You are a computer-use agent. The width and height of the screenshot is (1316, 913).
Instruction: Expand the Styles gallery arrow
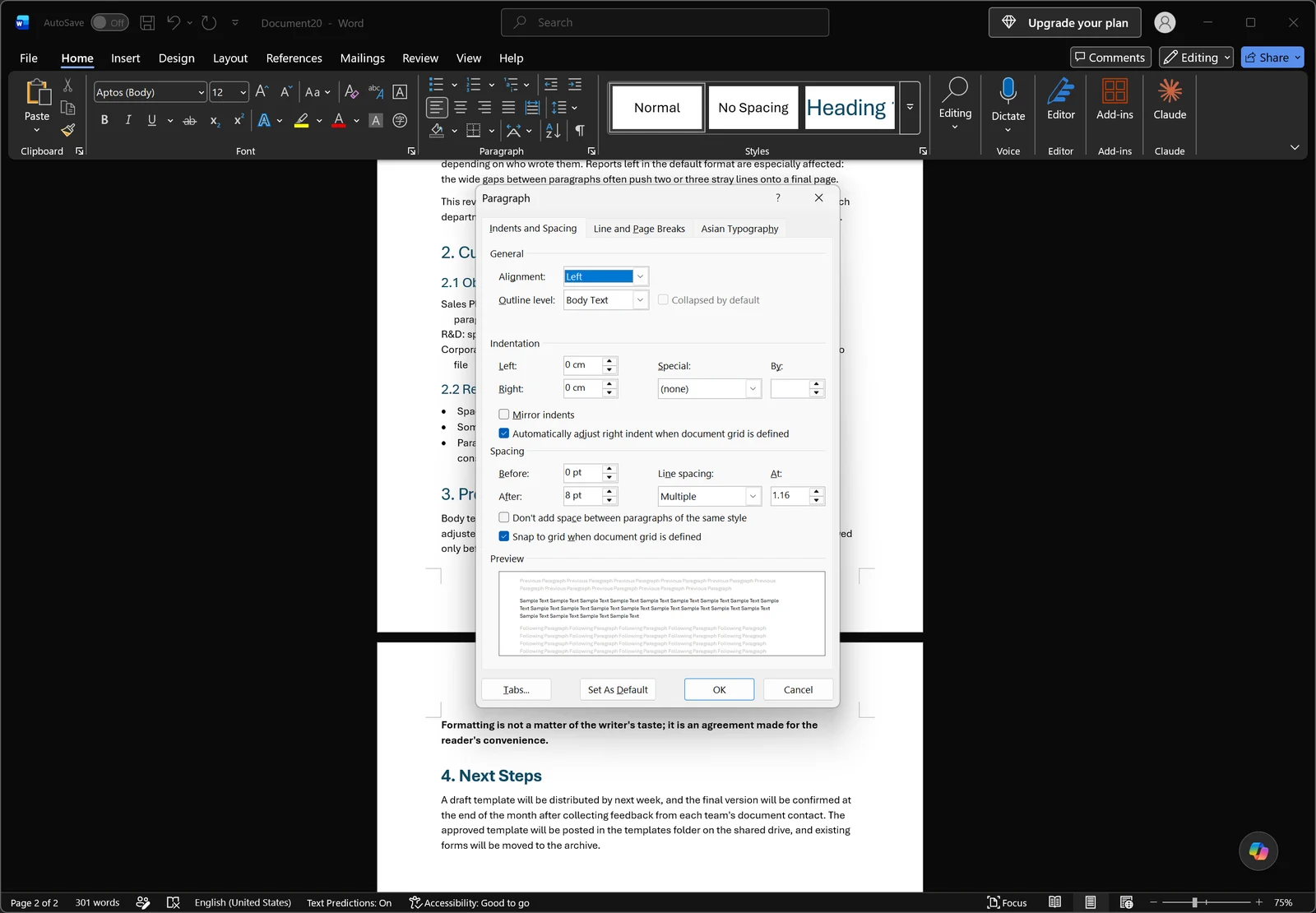click(x=910, y=108)
